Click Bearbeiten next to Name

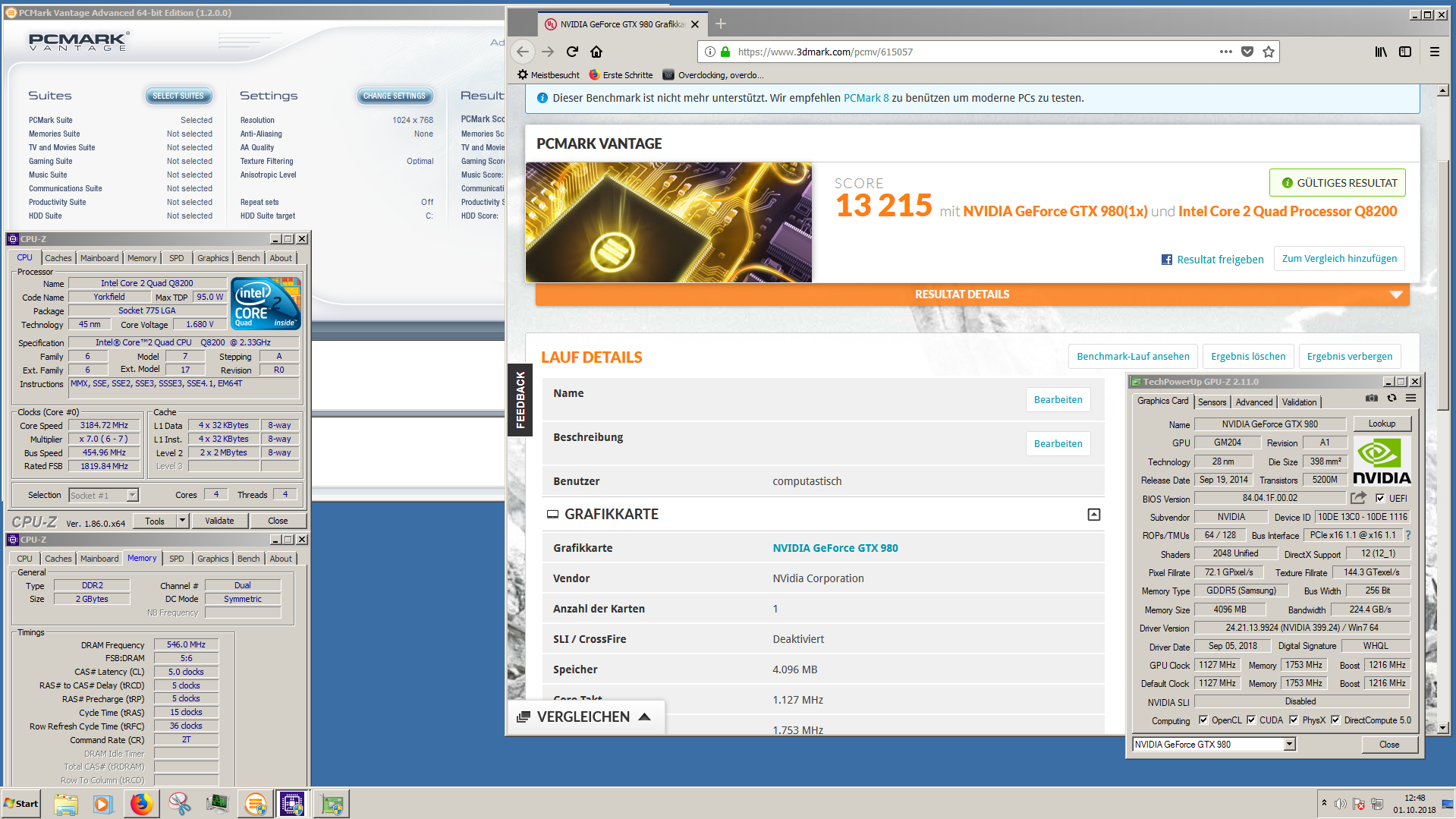[x=1058, y=400]
